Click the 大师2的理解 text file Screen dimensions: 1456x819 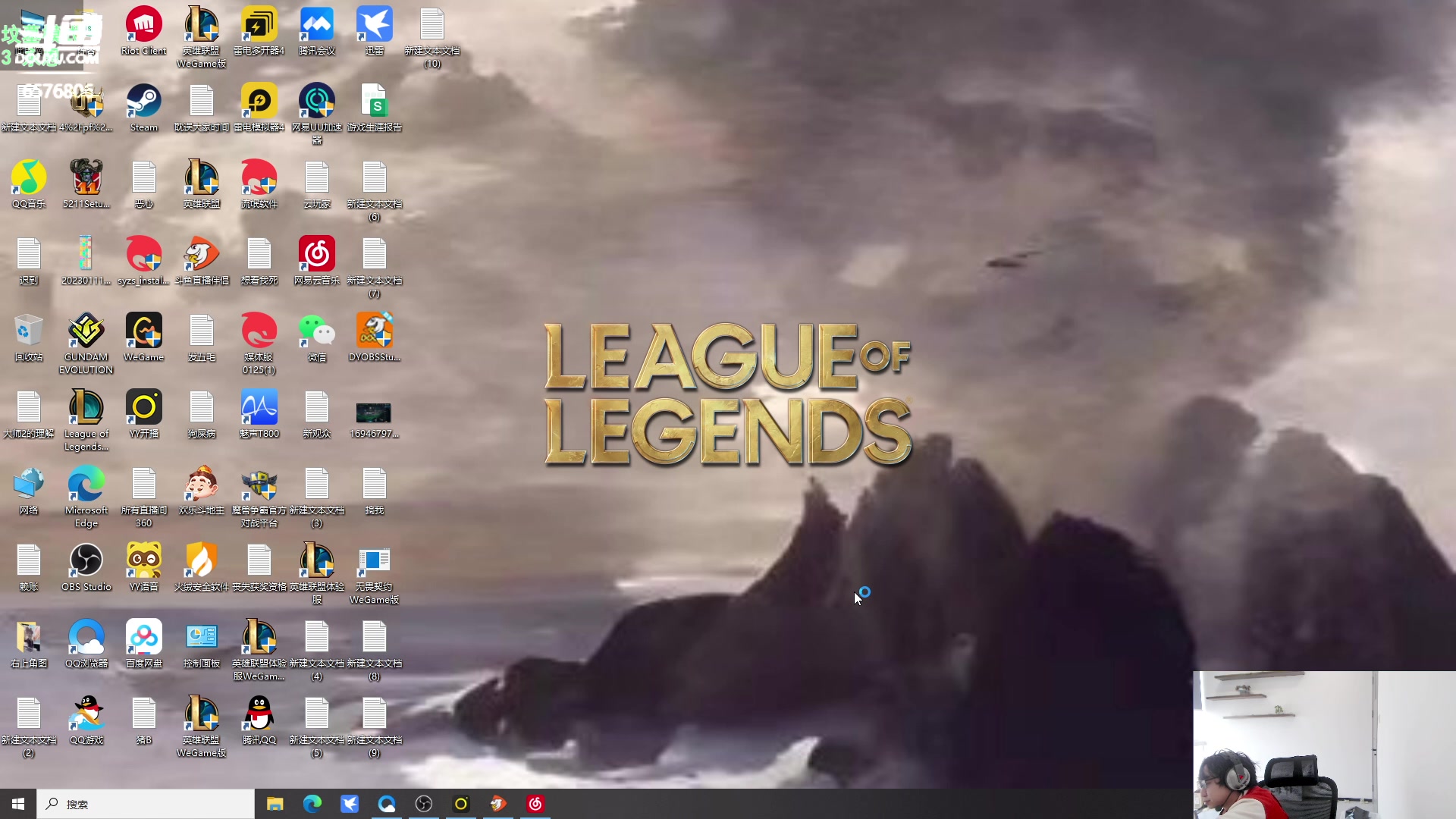pos(29,415)
